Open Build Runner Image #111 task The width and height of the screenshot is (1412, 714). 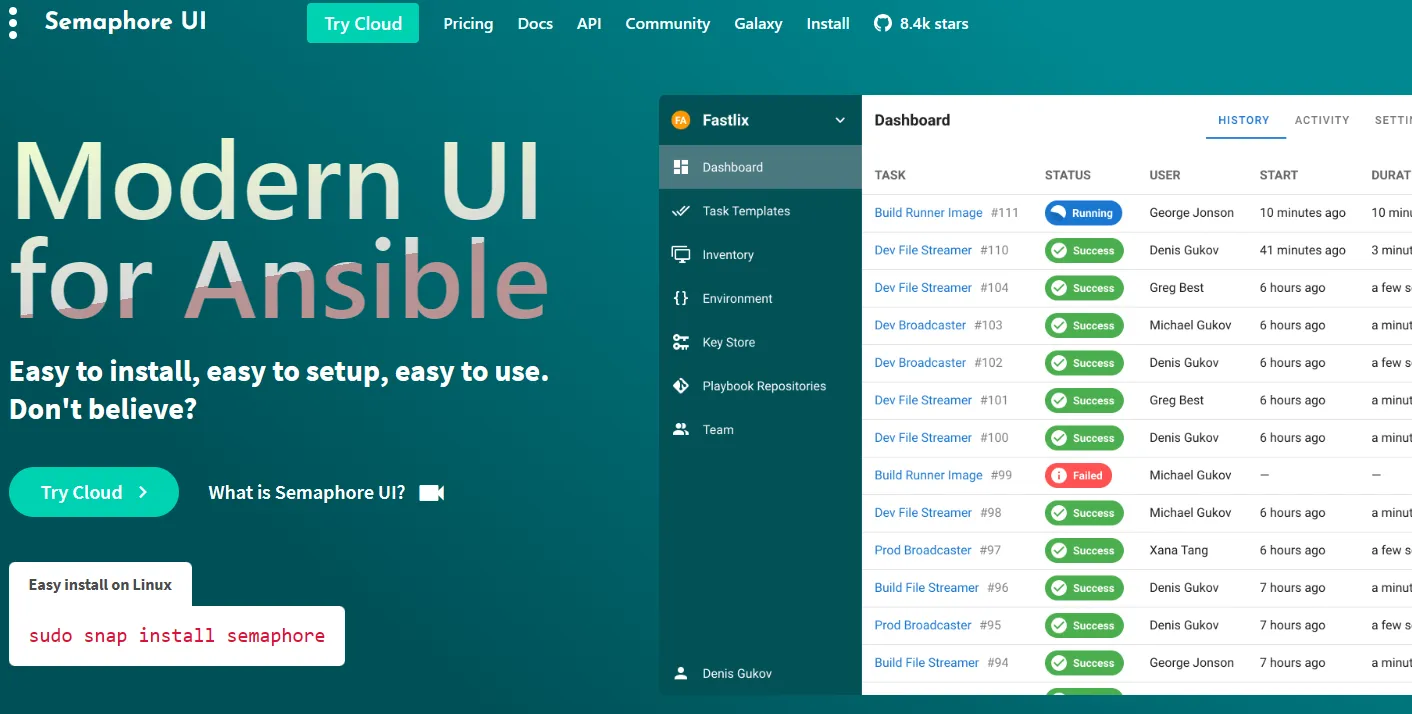[928, 213]
